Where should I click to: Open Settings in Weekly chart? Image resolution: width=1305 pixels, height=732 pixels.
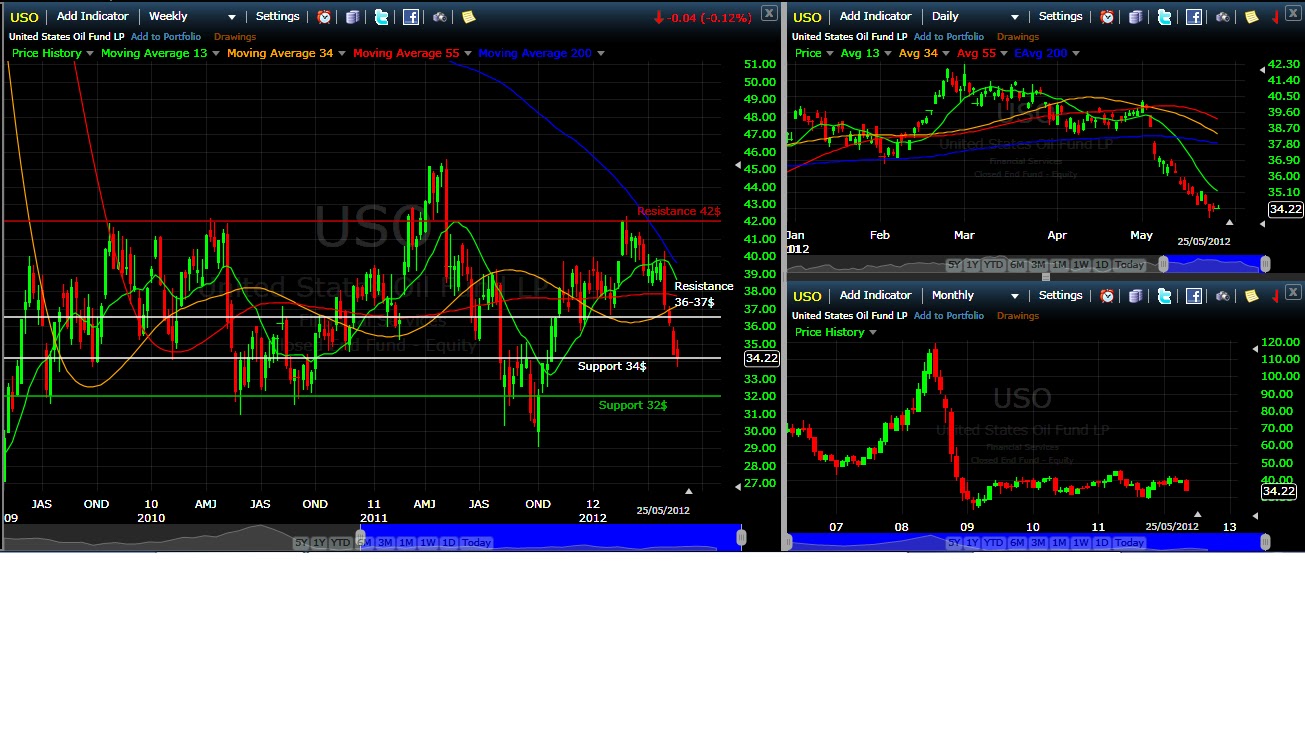tap(277, 17)
